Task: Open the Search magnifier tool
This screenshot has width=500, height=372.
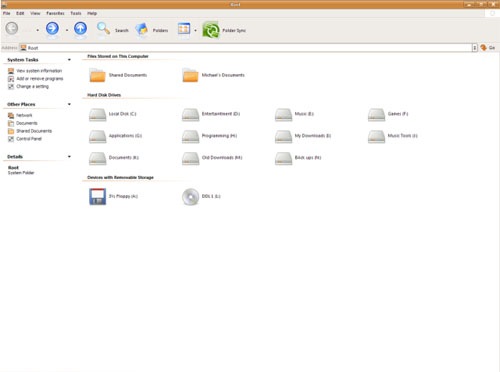Action: tap(103, 29)
